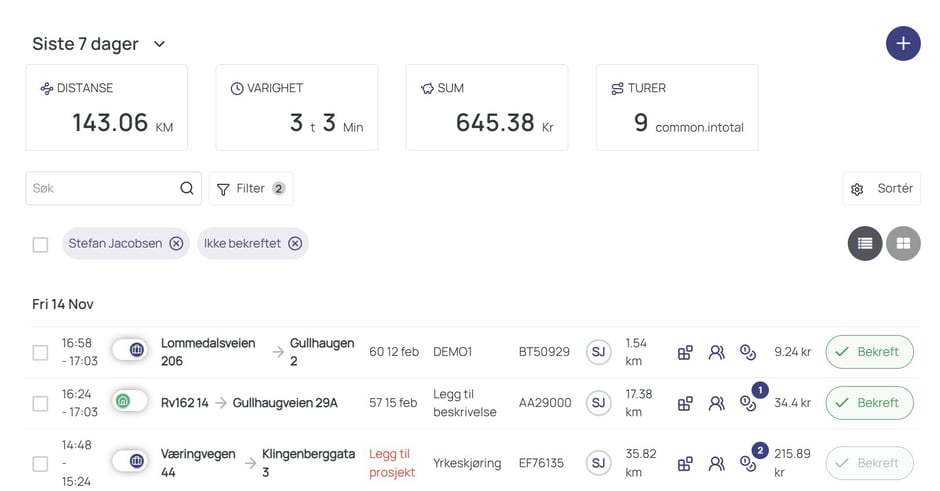Open the Sortér settings
The image size is (940, 491).
[882, 188]
